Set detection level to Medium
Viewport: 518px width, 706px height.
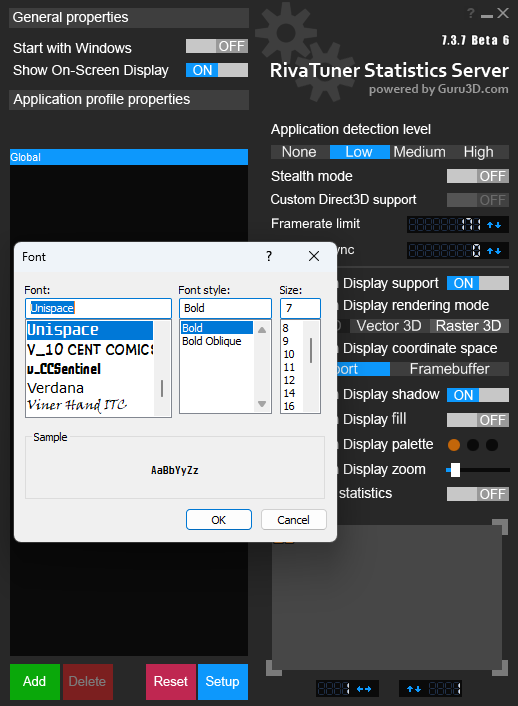click(x=419, y=152)
